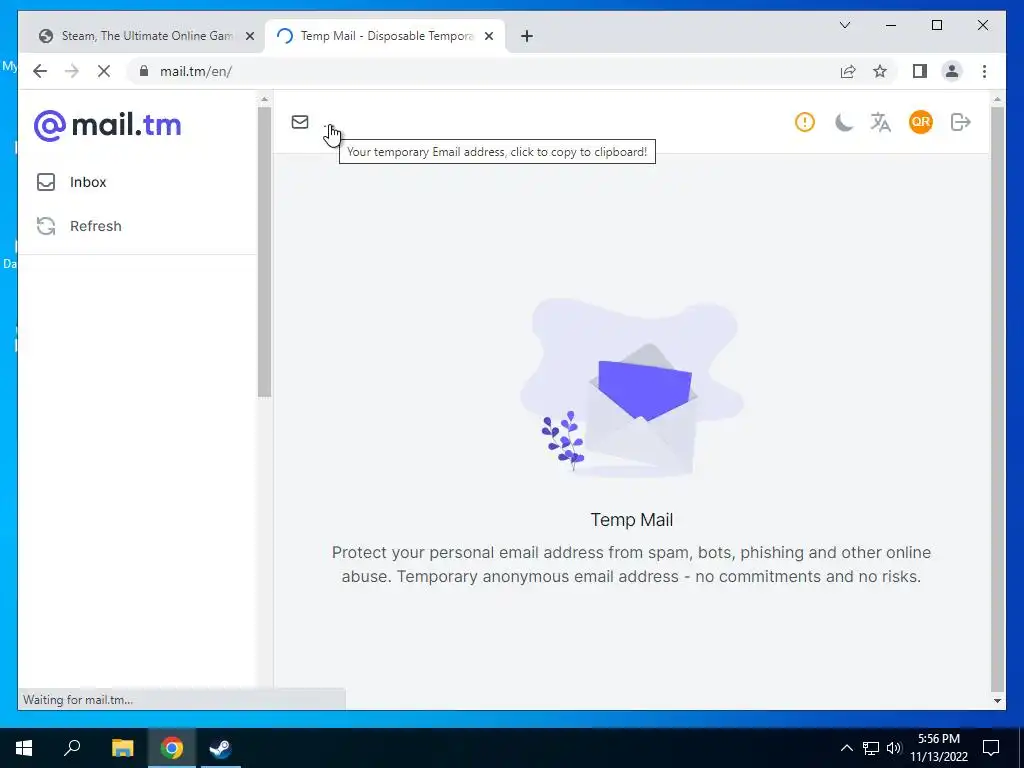Switch to the Steam browser tab

[146, 36]
